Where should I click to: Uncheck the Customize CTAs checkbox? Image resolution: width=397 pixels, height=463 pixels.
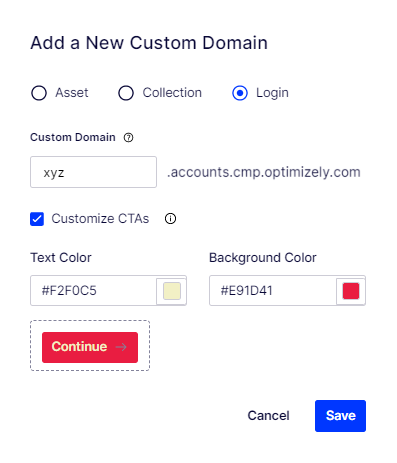click(37, 219)
